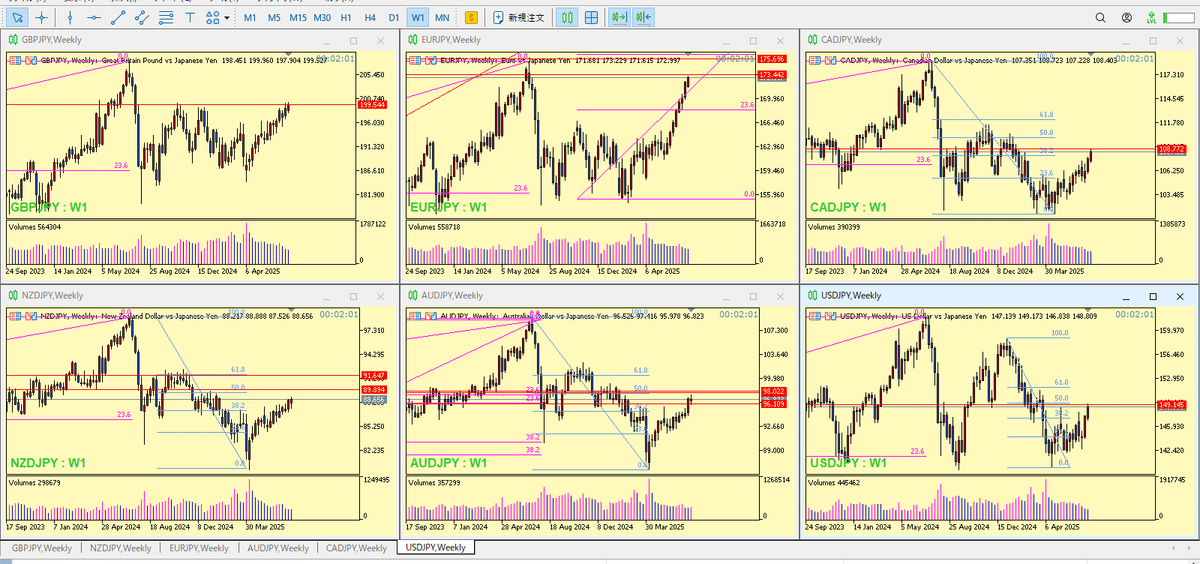Click the 149.145 price label in USDJPY
Viewport: 1200px width, 564px height.
1172,405
